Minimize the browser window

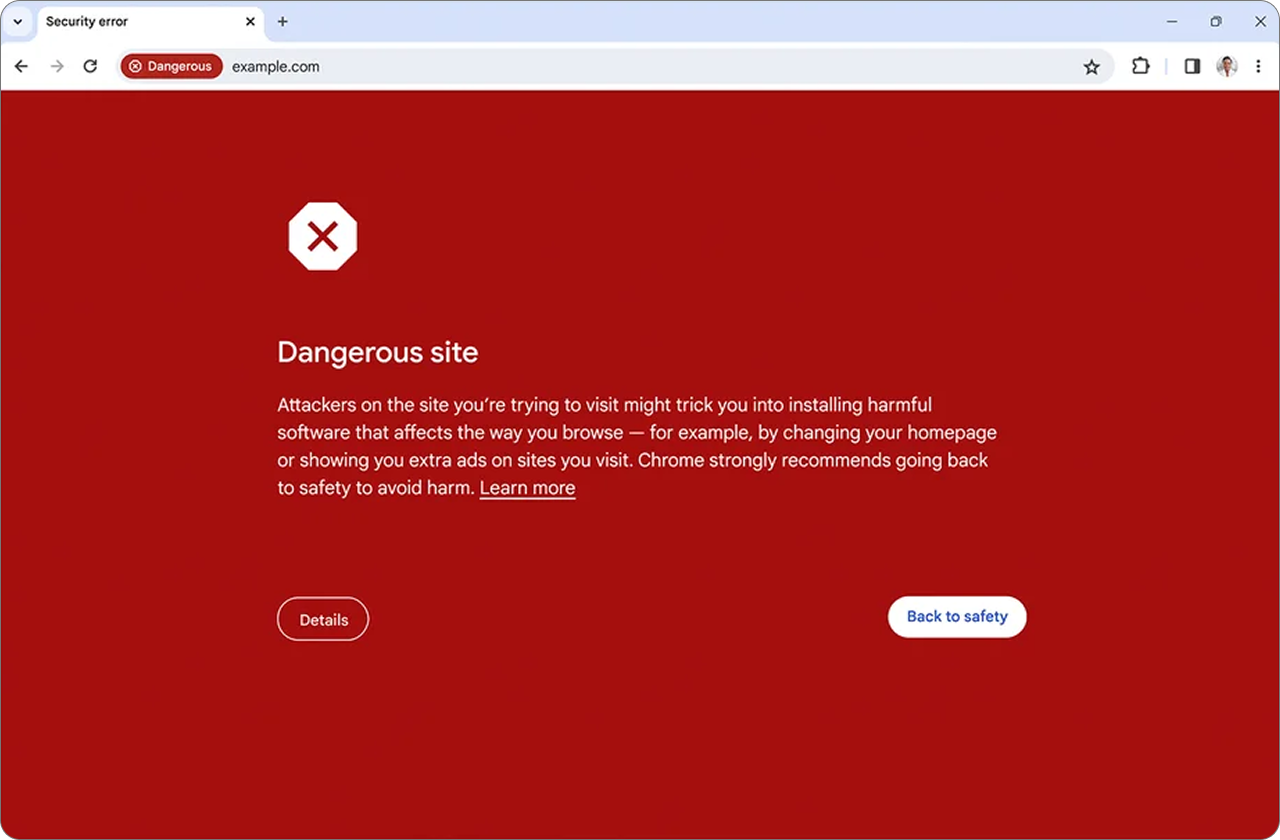coord(1172,21)
